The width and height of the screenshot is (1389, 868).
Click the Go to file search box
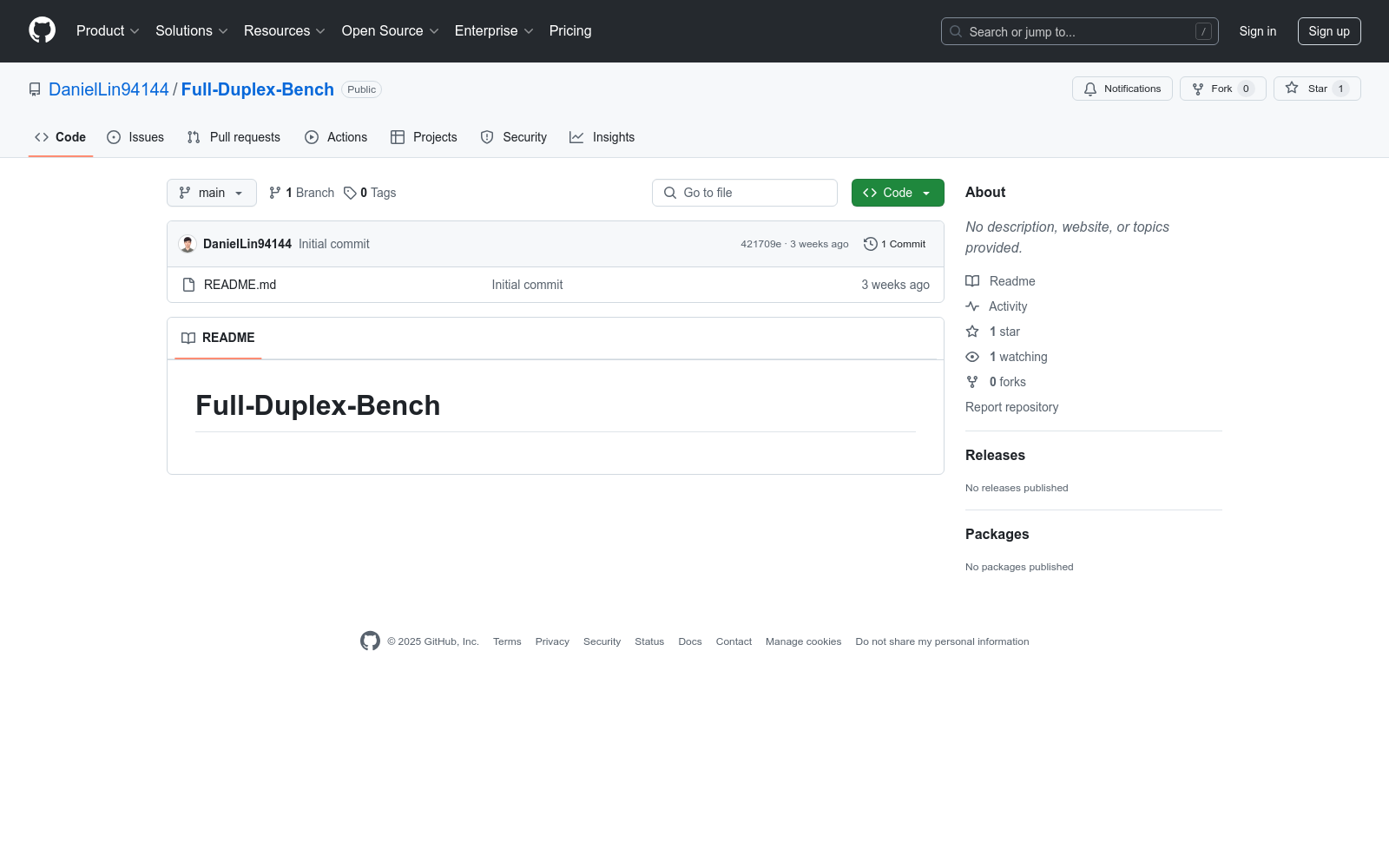tap(745, 193)
